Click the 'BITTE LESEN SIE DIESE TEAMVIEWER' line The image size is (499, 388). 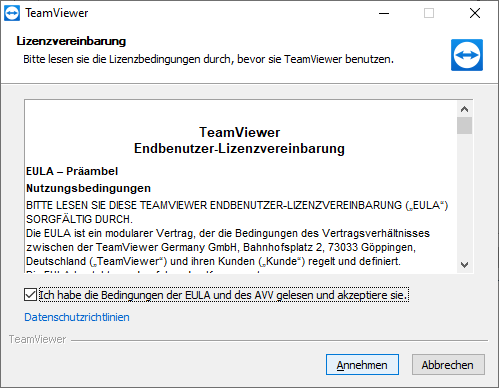(237, 205)
